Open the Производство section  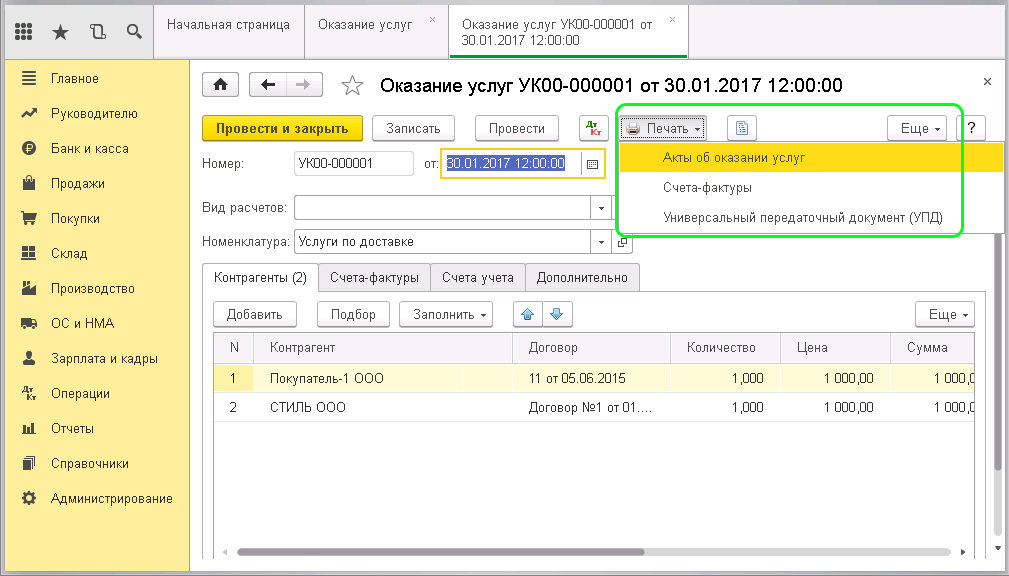coord(95,288)
